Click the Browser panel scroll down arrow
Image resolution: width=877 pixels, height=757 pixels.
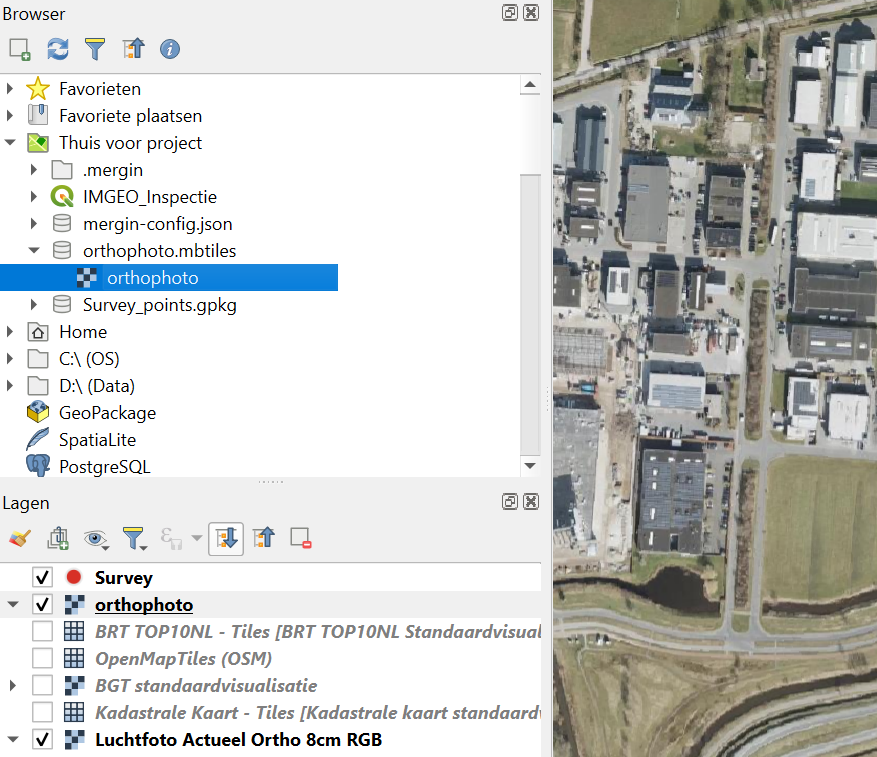(530, 466)
